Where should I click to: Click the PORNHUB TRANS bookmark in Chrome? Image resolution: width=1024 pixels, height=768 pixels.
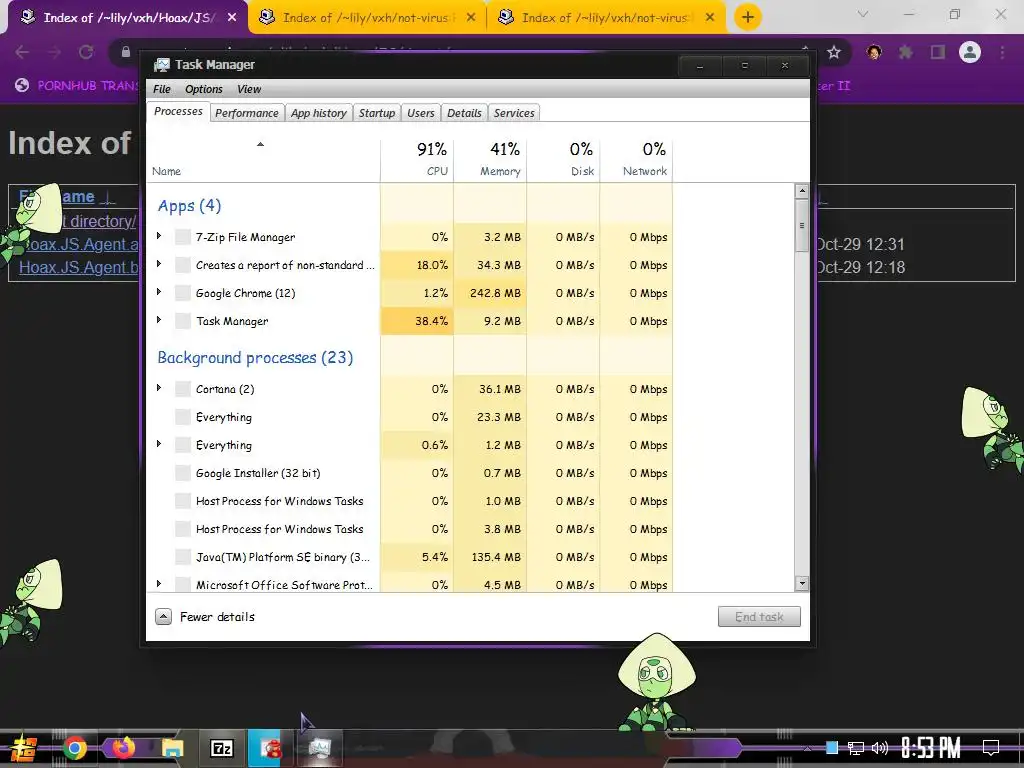[77, 86]
